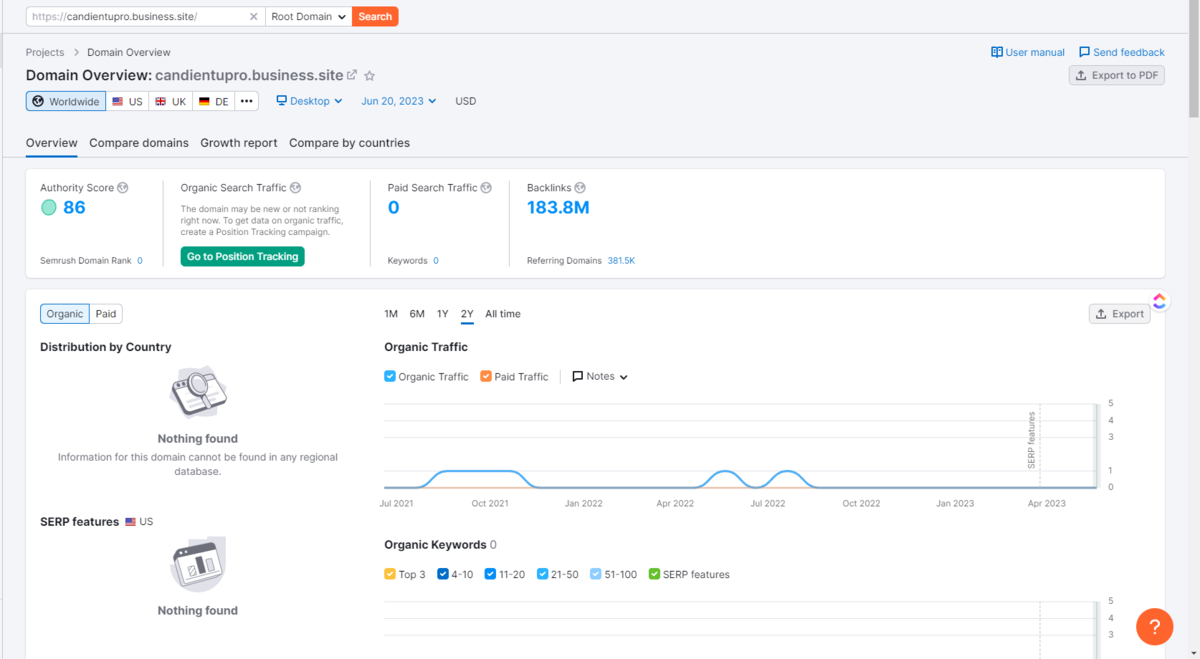Click the paid Keywords 0 value
This screenshot has height=659, width=1200.
coord(436,261)
